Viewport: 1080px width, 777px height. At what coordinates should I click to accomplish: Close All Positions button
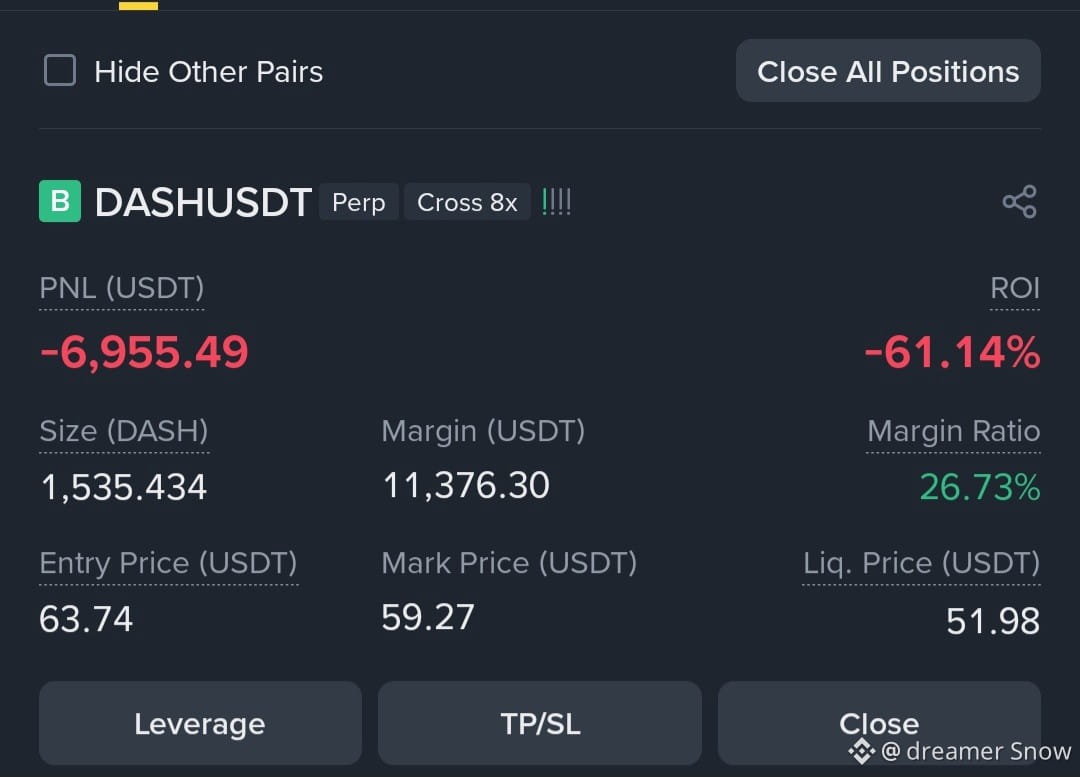point(888,71)
